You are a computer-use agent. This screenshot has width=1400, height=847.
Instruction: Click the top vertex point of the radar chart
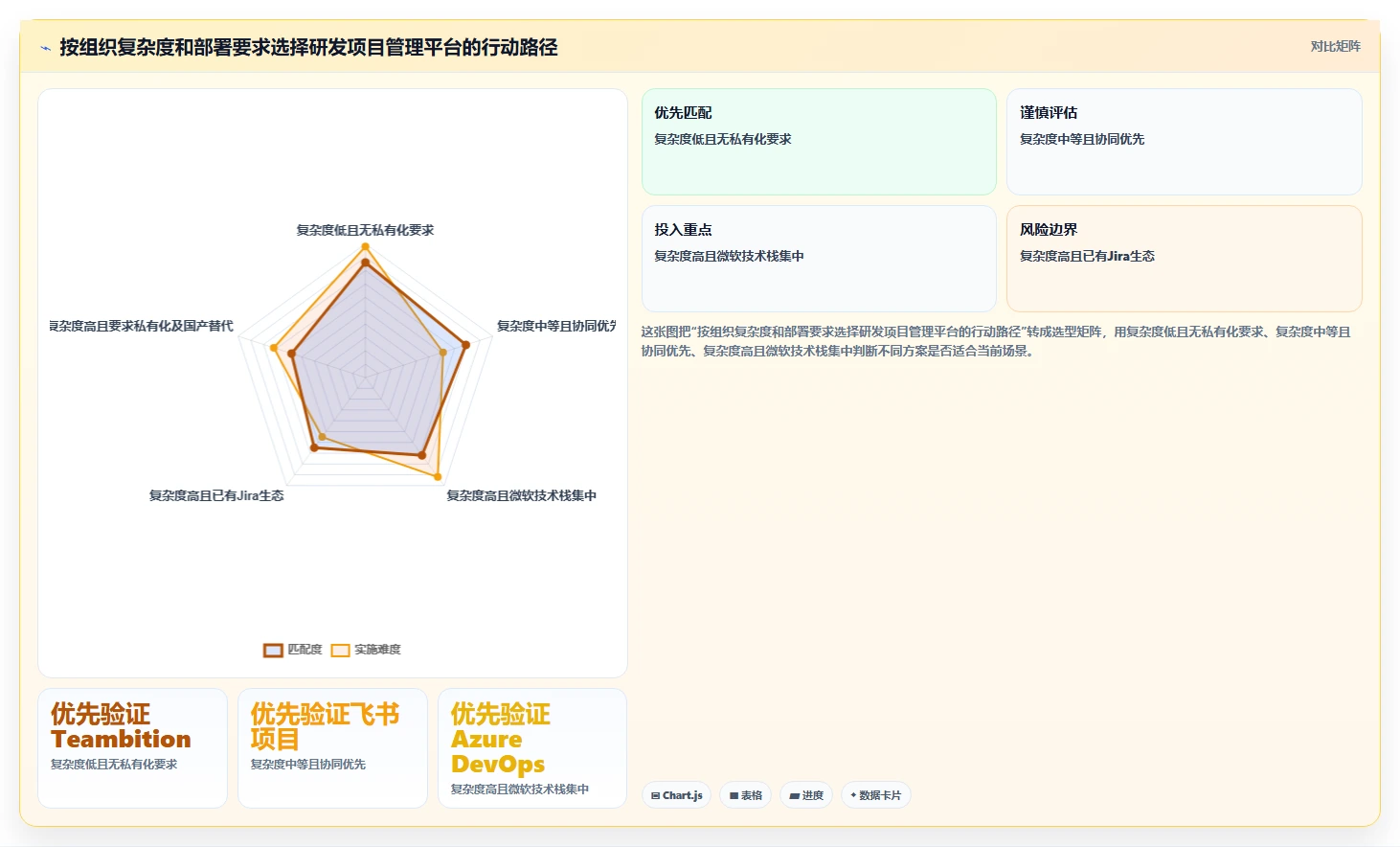click(x=365, y=247)
